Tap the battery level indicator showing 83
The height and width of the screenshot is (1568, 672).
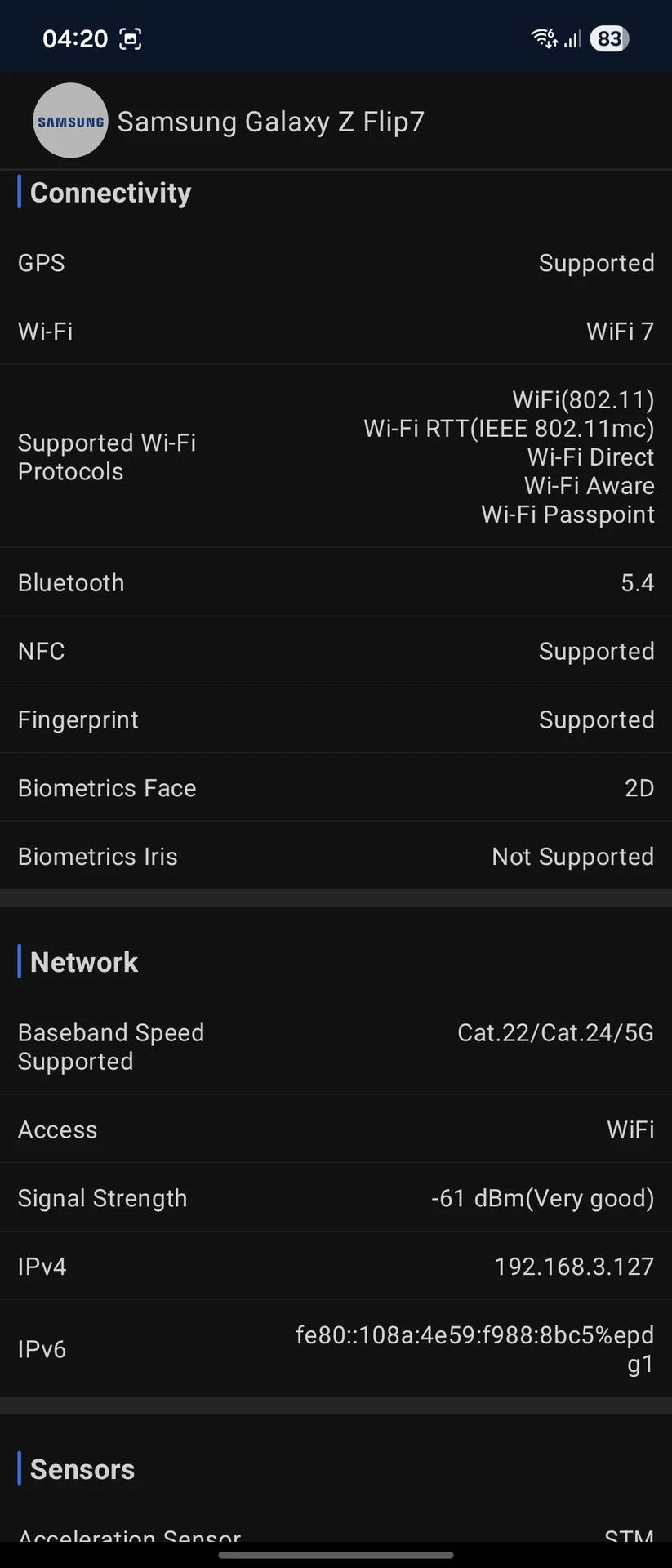pos(610,38)
